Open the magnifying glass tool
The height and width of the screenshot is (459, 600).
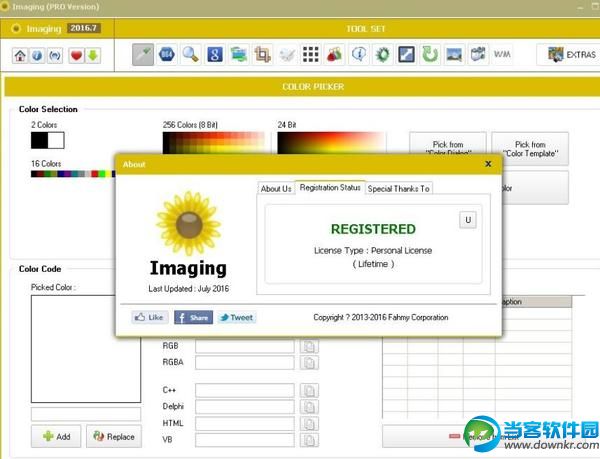click(x=191, y=55)
